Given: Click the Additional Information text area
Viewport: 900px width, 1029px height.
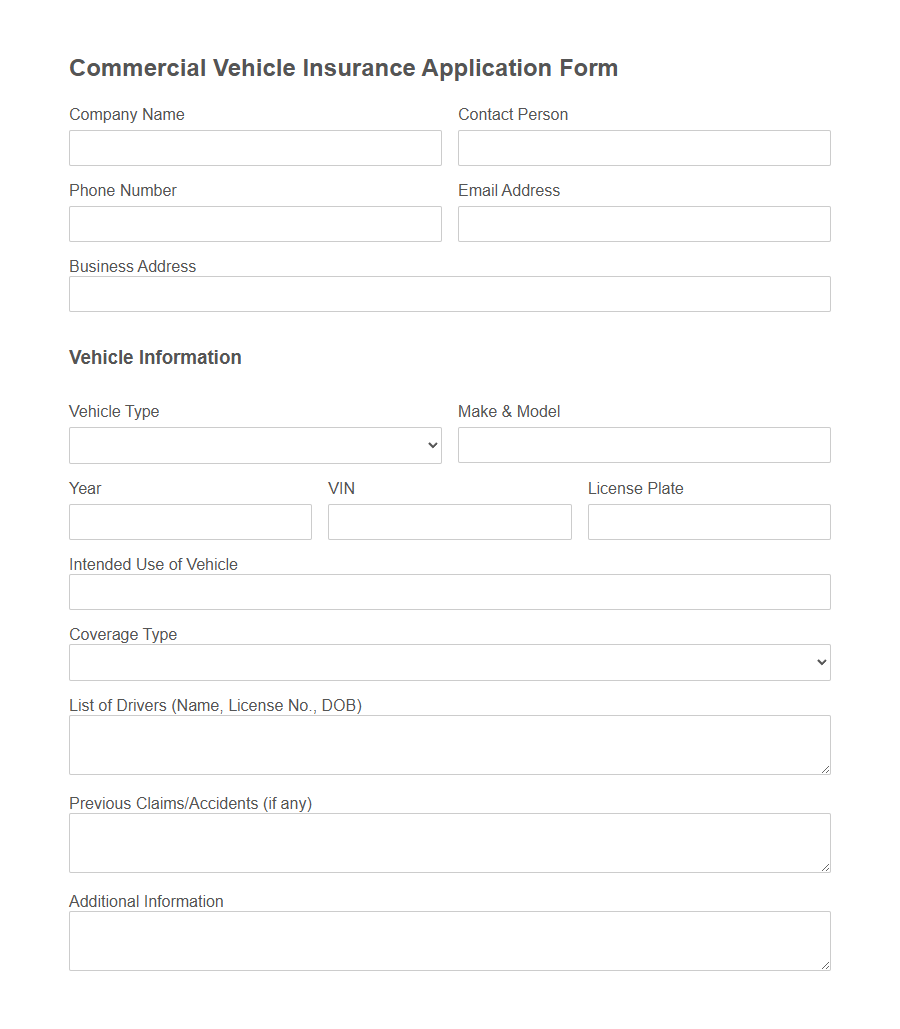Looking at the screenshot, I should click(x=449, y=940).
